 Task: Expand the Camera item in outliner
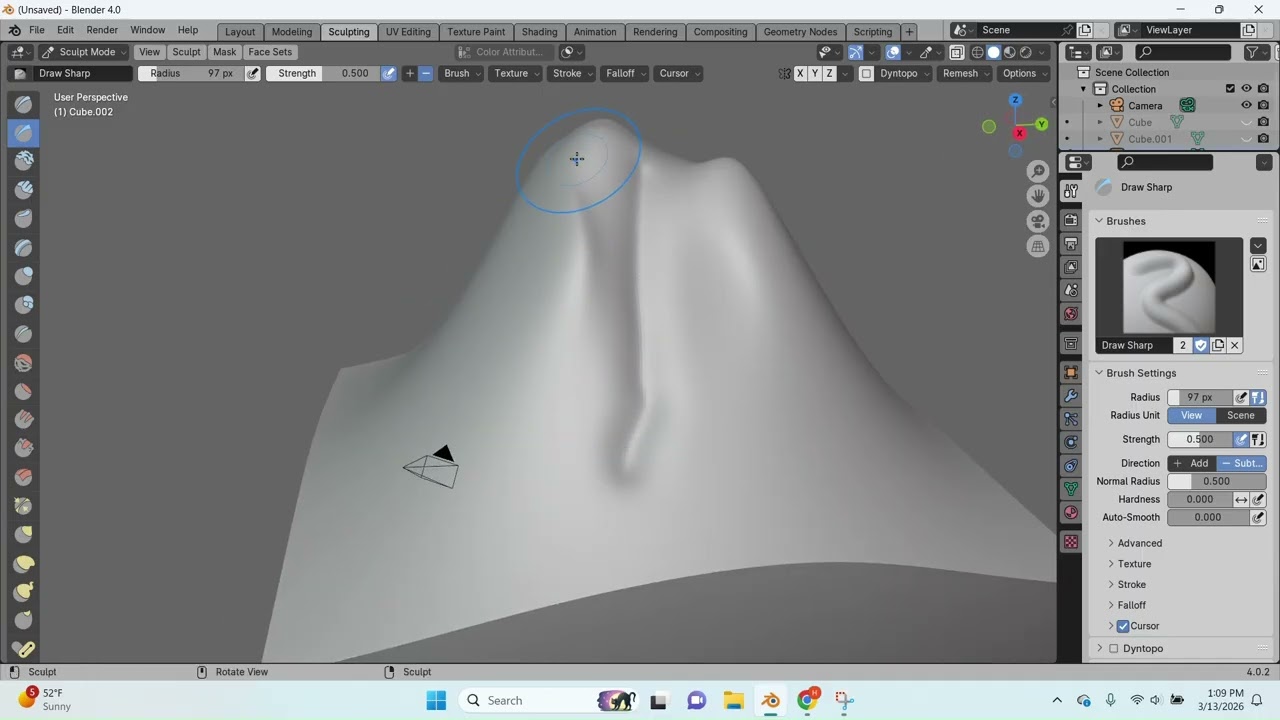1100,105
